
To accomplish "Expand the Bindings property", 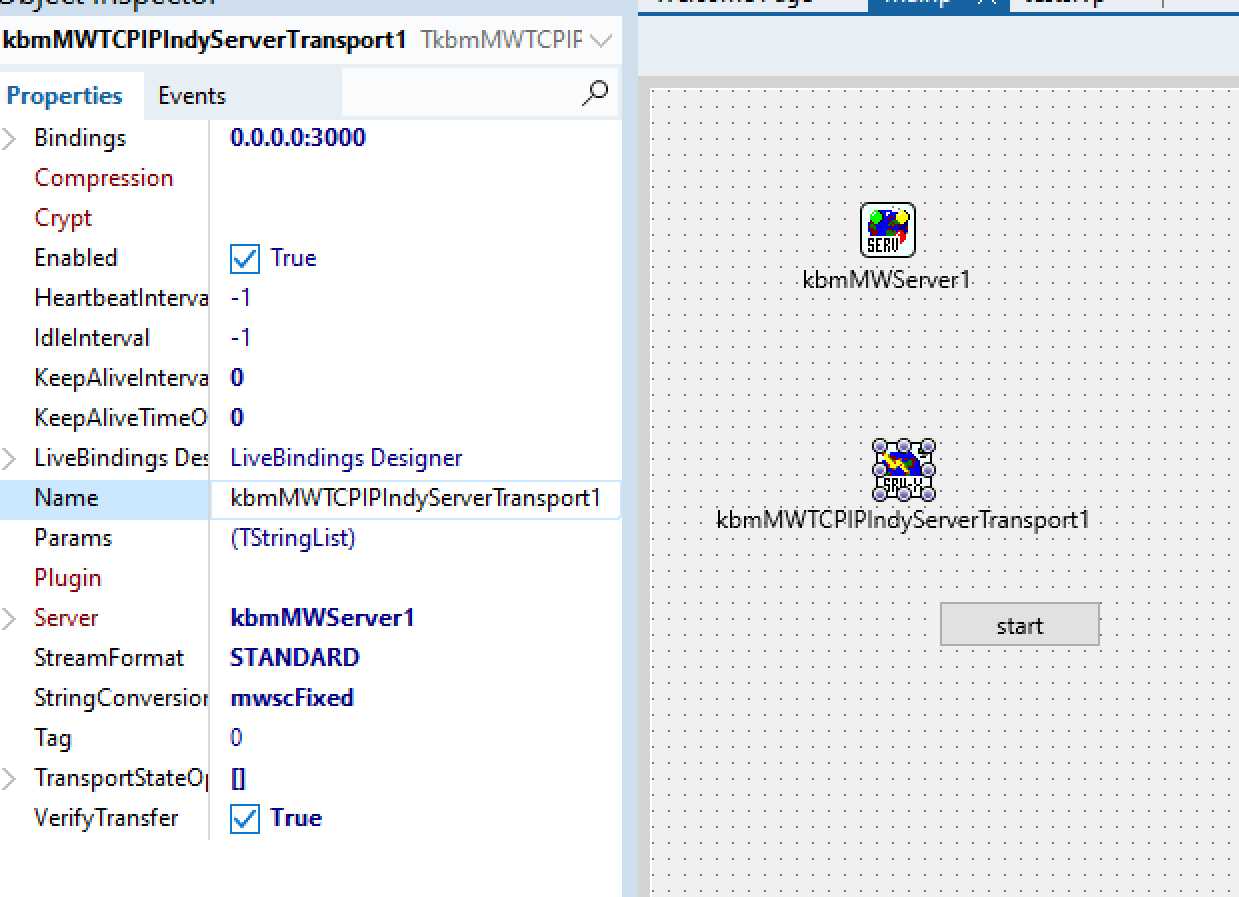I will 10,138.
